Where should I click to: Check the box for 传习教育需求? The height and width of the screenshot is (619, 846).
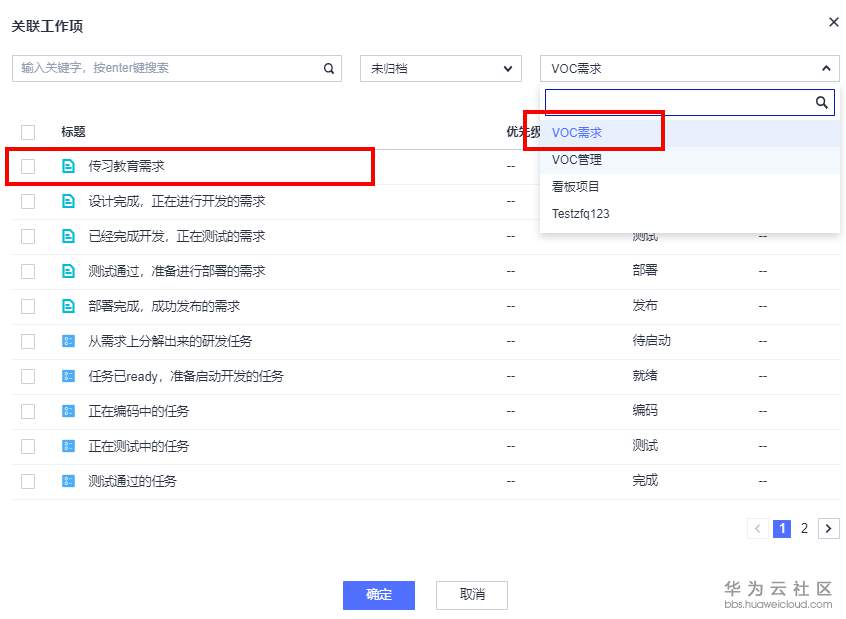28,167
